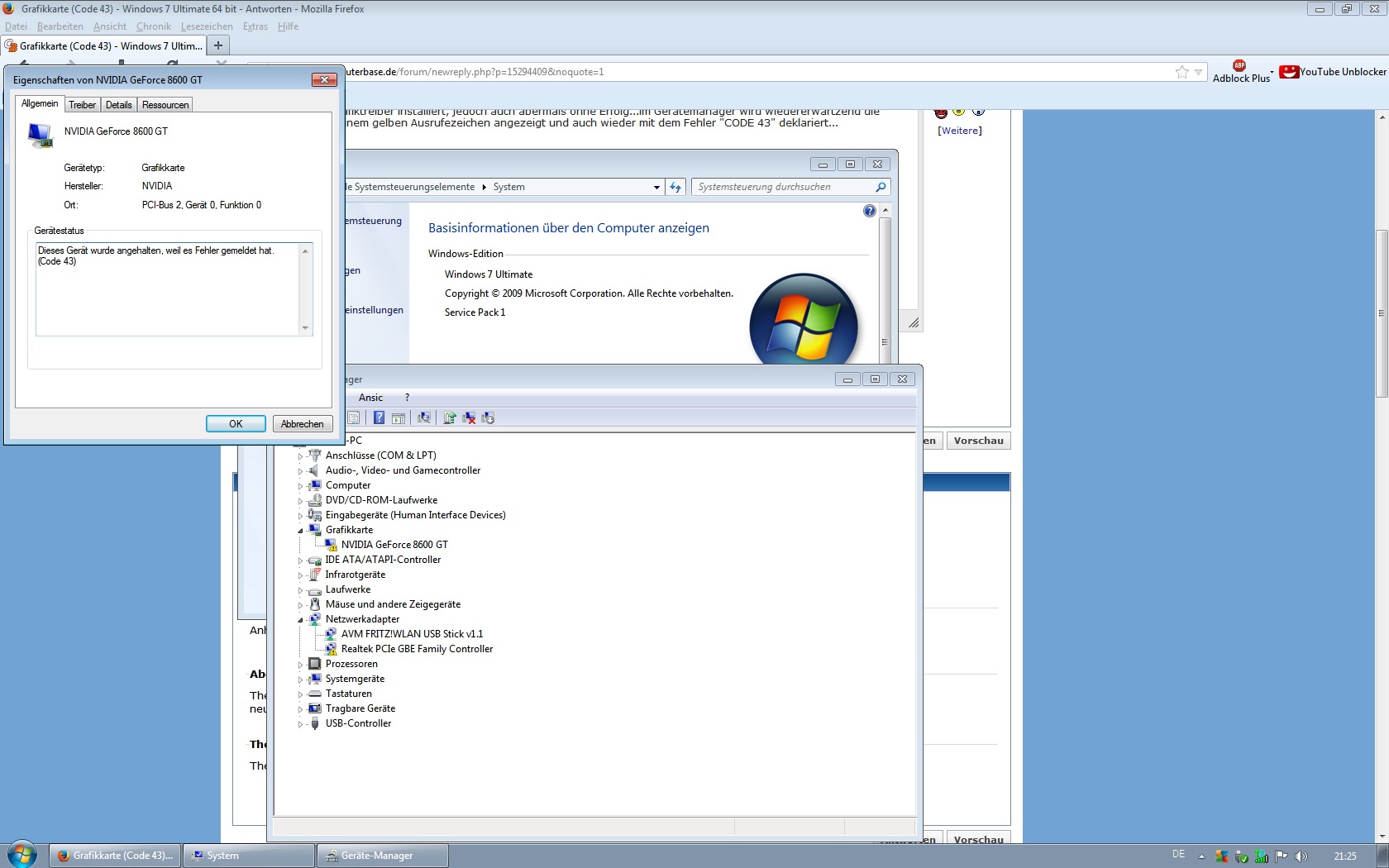Open Action Center flag tray icon
The image size is (1389, 868).
pos(1282,856)
